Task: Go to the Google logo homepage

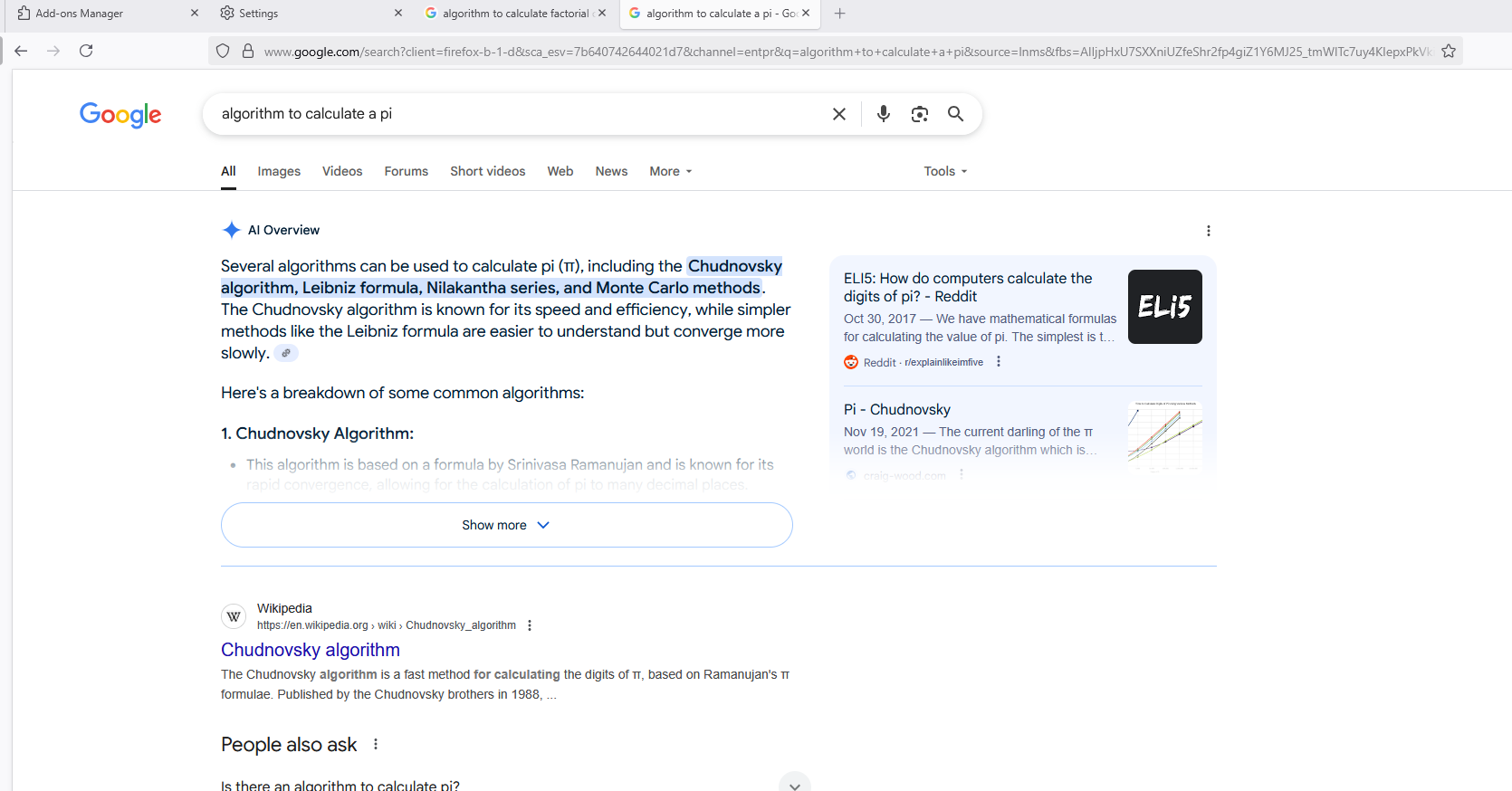Action: coord(120,115)
